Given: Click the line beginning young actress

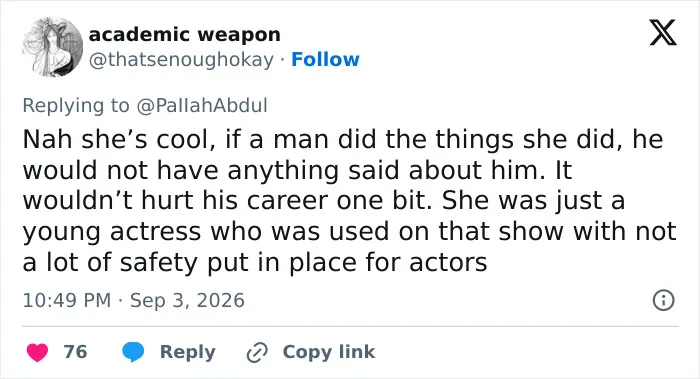Looking at the screenshot, I should (350, 232).
